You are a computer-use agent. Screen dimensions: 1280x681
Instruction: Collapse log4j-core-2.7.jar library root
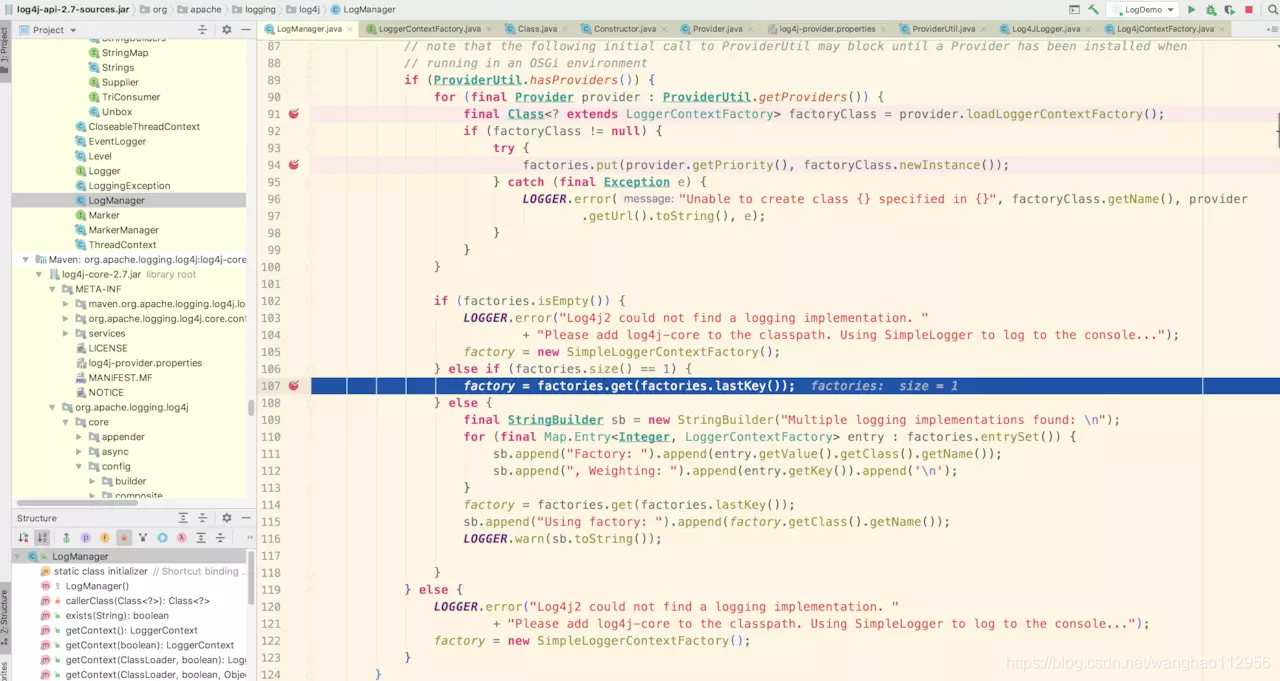pos(40,274)
